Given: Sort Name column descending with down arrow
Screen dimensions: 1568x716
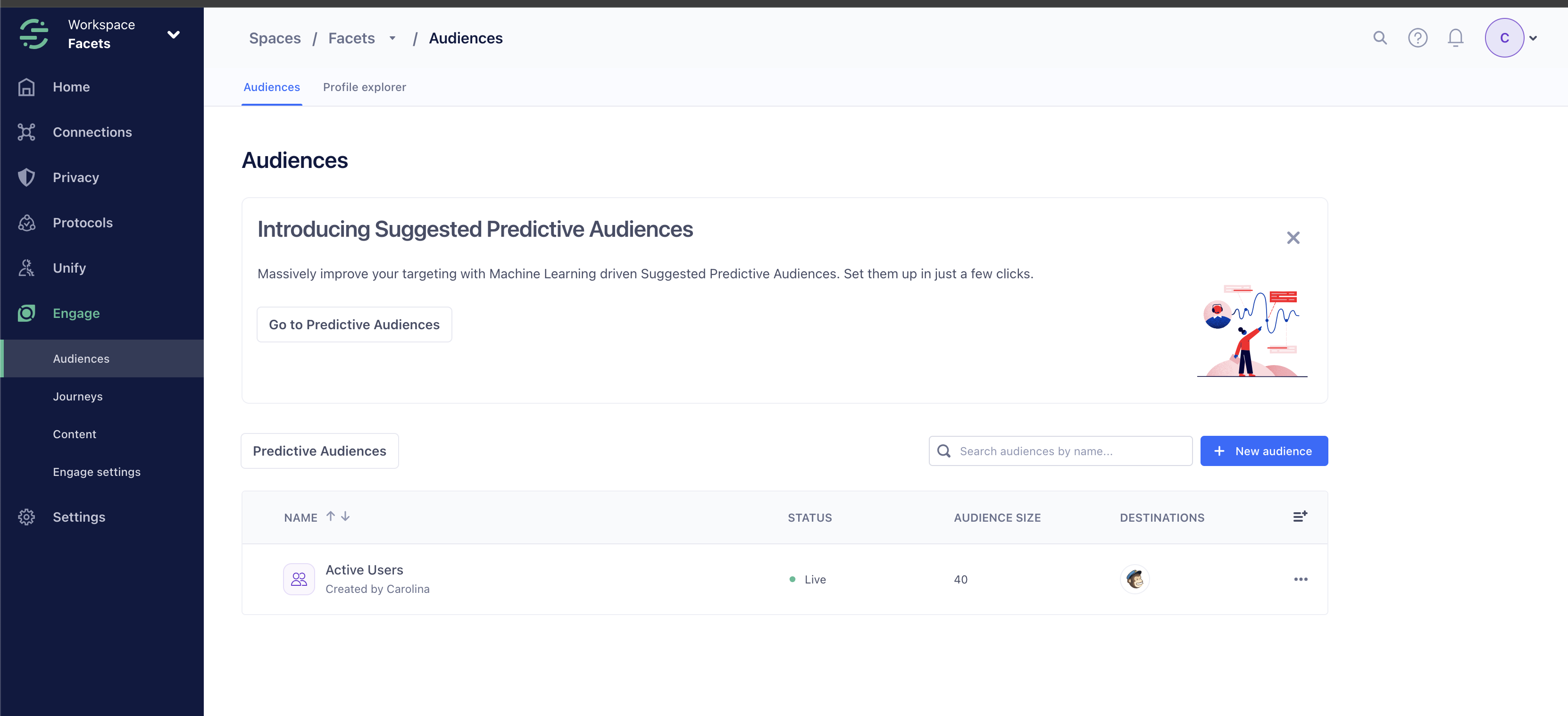Looking at the screenshot, I should [x=346, y=516].
